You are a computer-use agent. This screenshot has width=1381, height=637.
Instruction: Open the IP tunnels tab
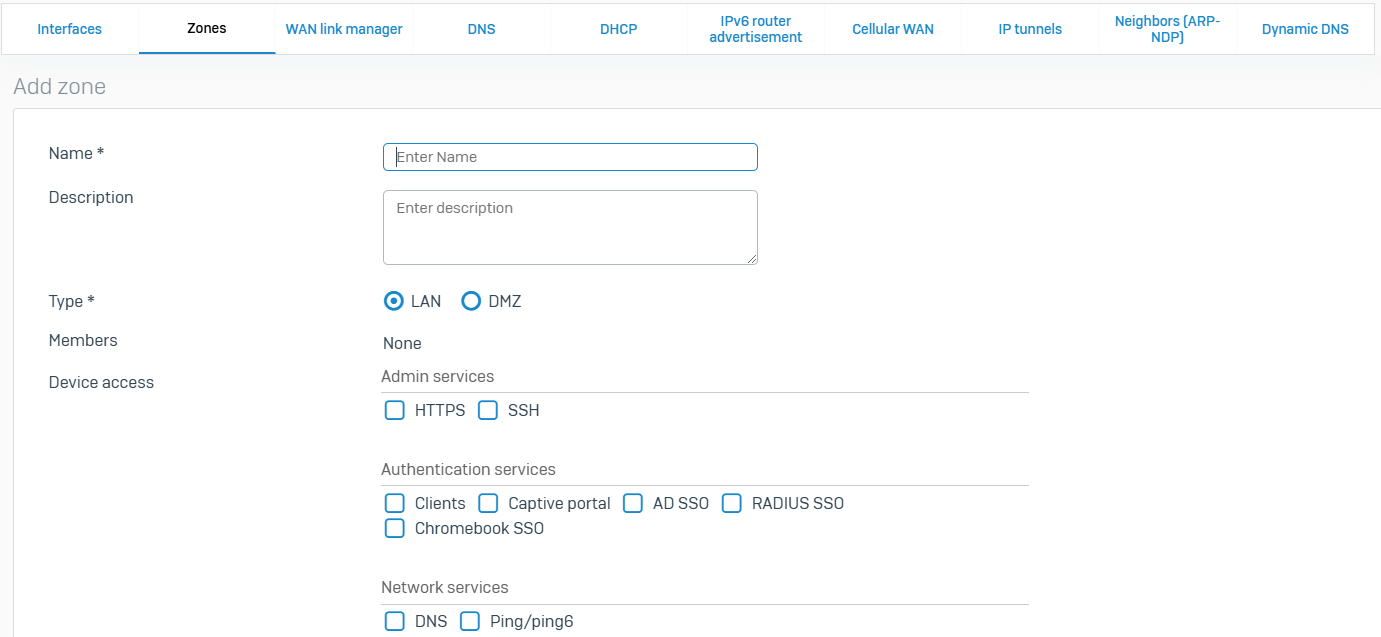point(1030,29)
